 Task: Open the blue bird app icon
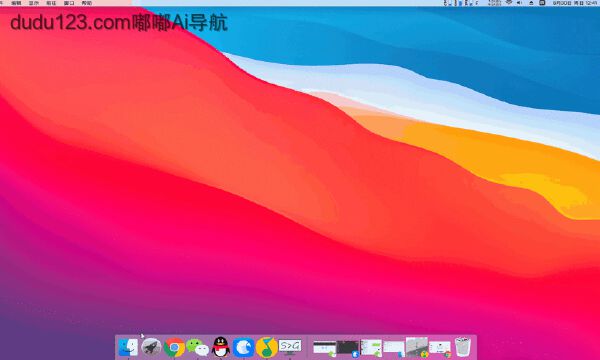244,347
